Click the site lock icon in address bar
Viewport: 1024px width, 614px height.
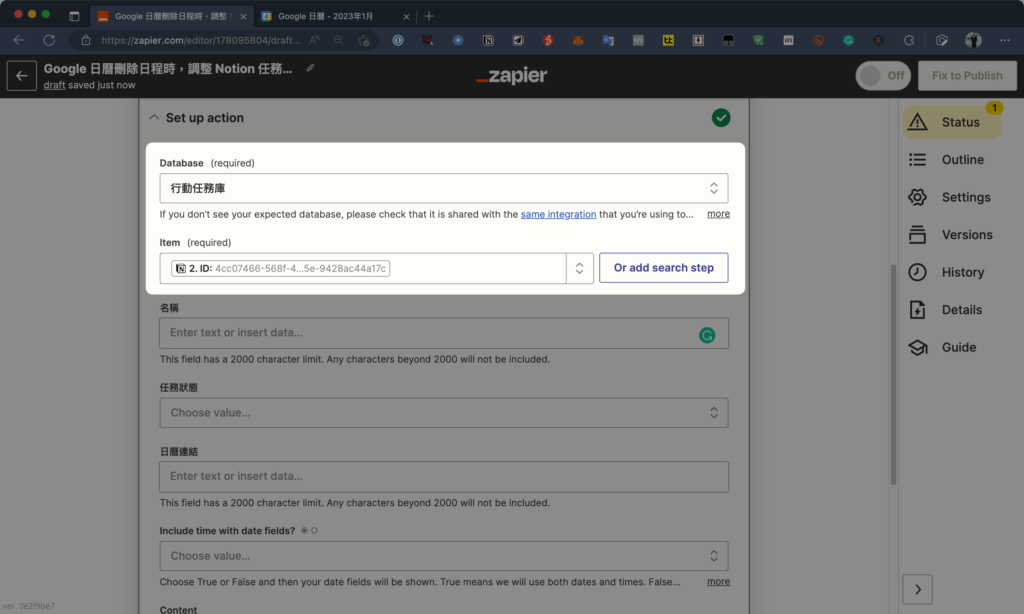tap(86, 40)
